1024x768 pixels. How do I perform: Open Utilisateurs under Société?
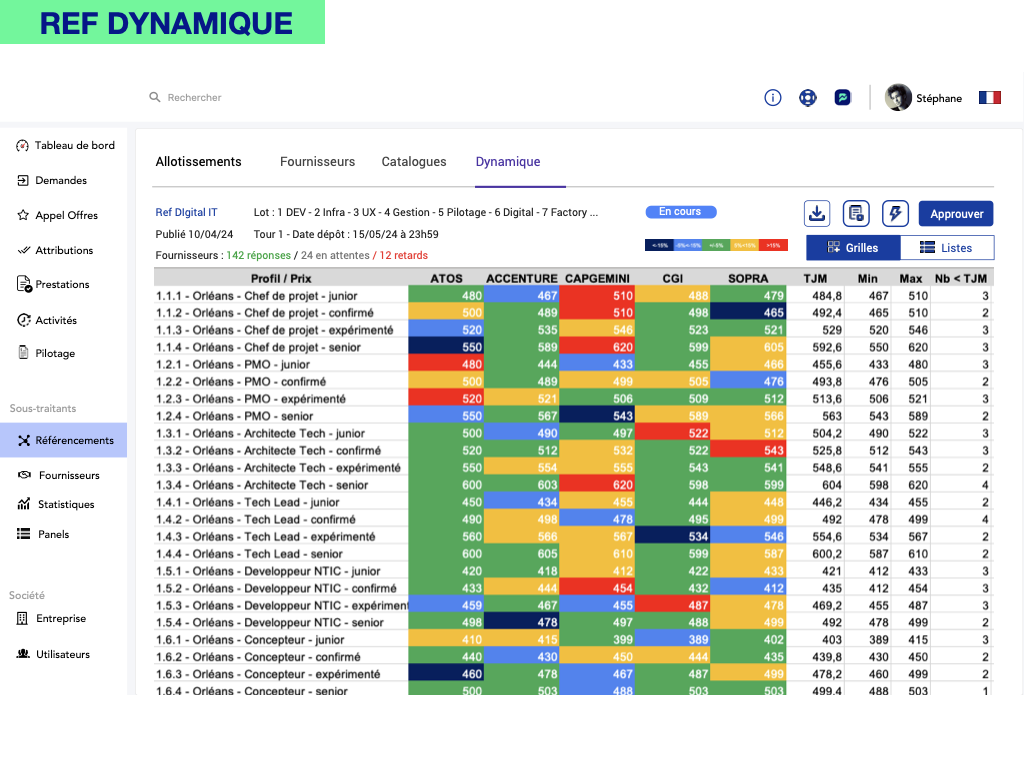coord(53,654)
